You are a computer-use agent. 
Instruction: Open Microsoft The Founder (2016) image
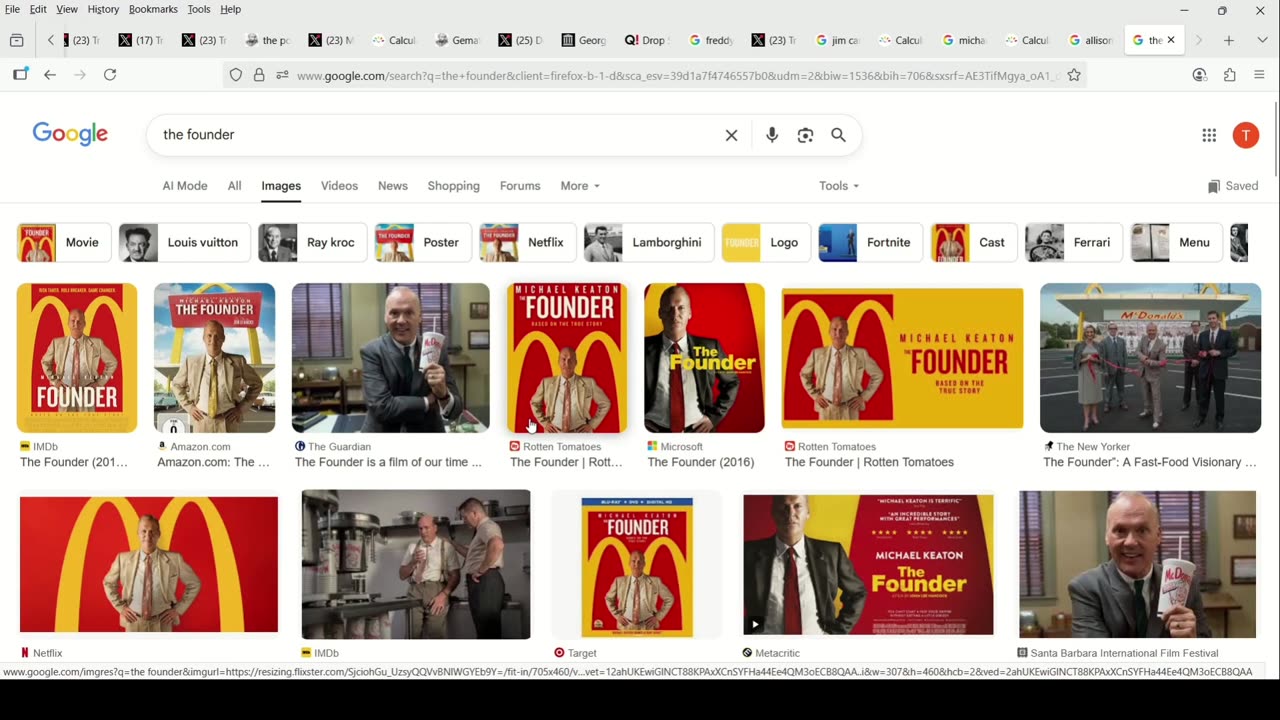704,358
